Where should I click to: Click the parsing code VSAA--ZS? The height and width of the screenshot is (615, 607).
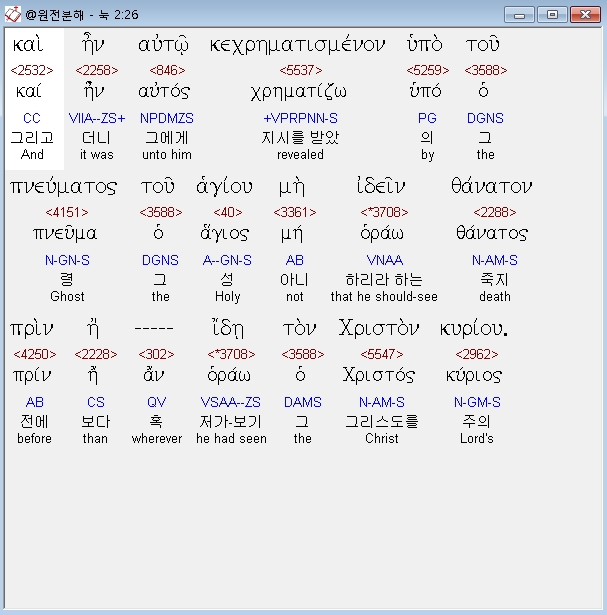(x=231, y=402)
